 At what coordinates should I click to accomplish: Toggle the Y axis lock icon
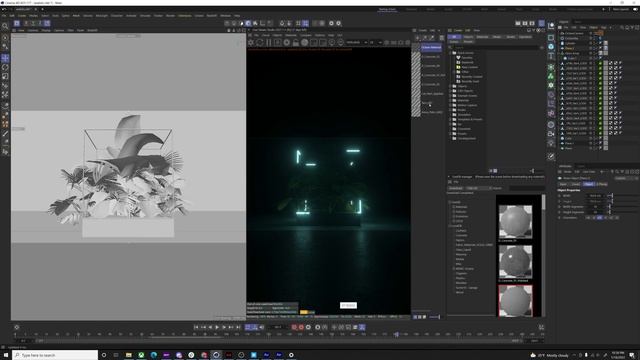tap(33, 23)
